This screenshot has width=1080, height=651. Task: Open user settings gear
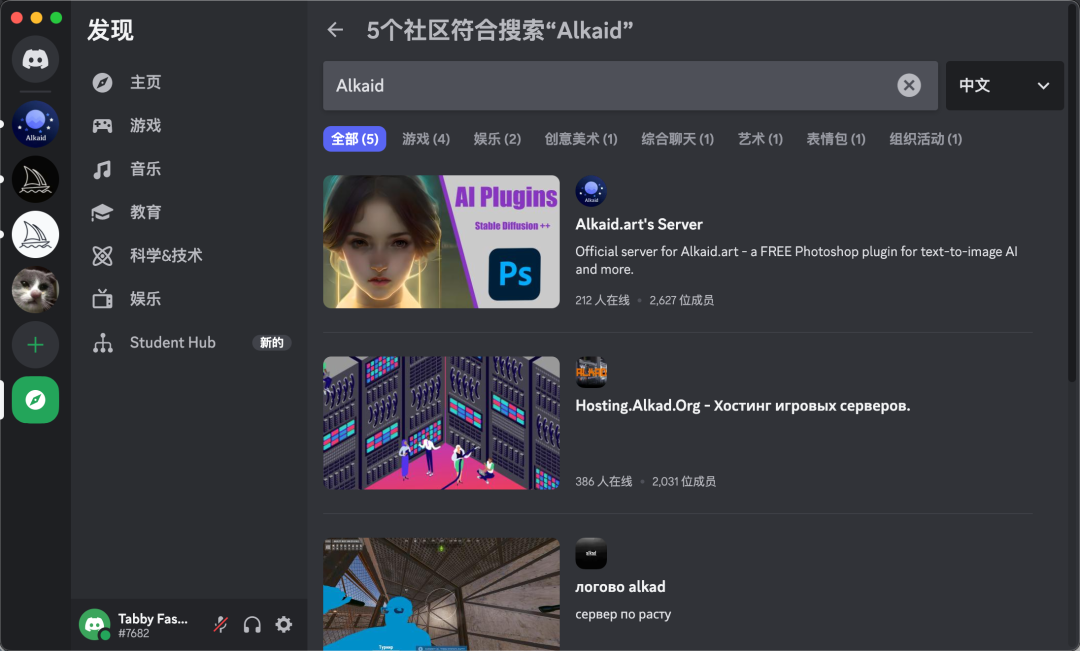(284, 625)
